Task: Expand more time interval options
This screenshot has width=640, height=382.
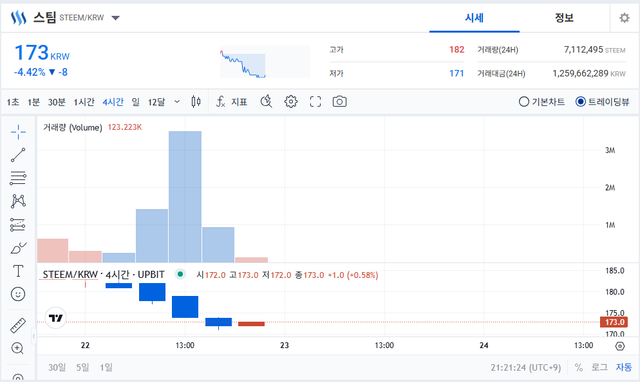Action: pos(177,102)
